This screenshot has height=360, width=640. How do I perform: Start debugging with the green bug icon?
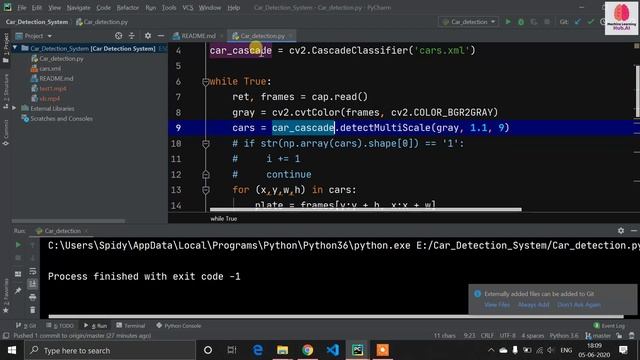click(x=521, y=22)
